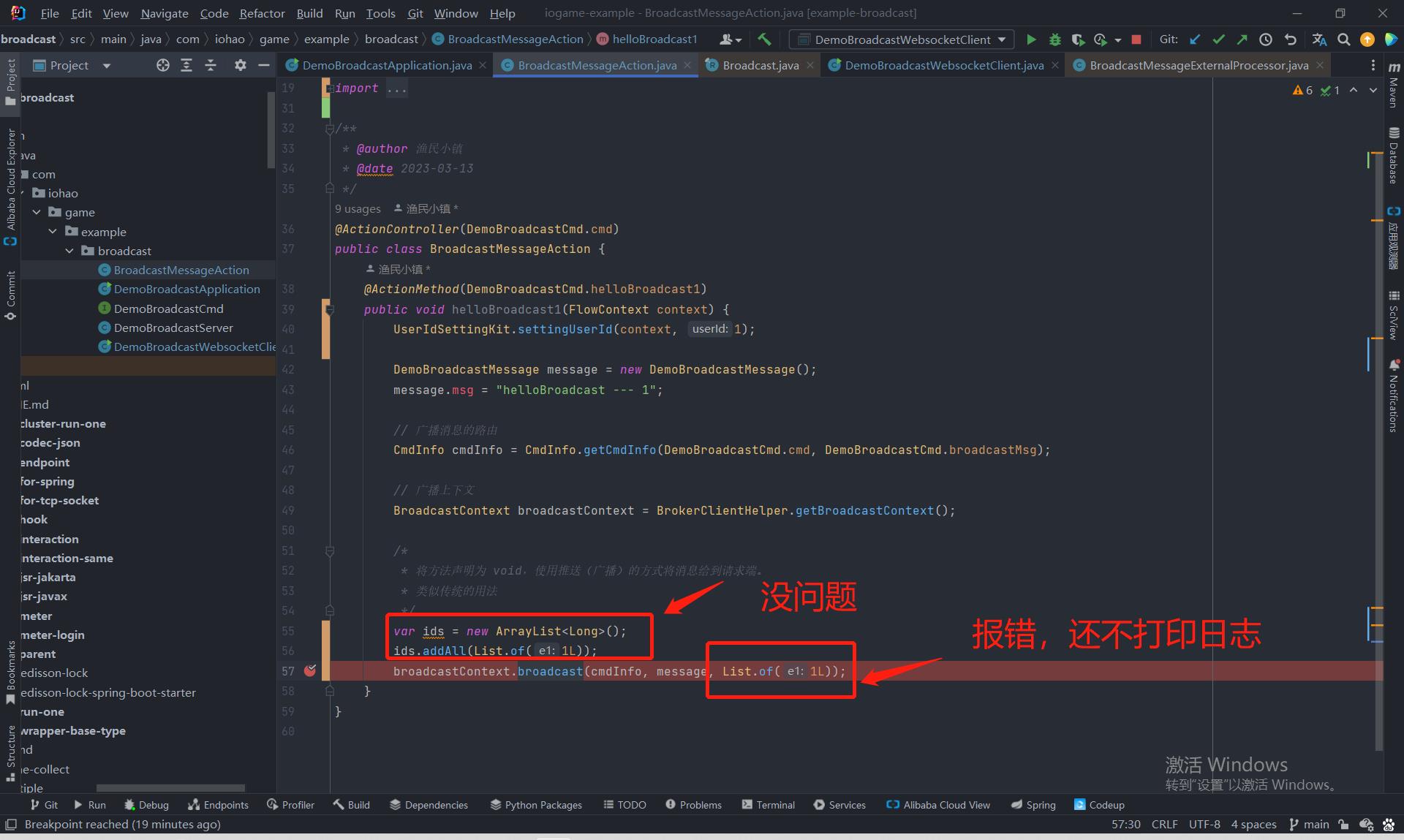The width and height of the screenshot is (1404, 840).
Task: Toggle the Maven tool window
Action: [1394, 85]
